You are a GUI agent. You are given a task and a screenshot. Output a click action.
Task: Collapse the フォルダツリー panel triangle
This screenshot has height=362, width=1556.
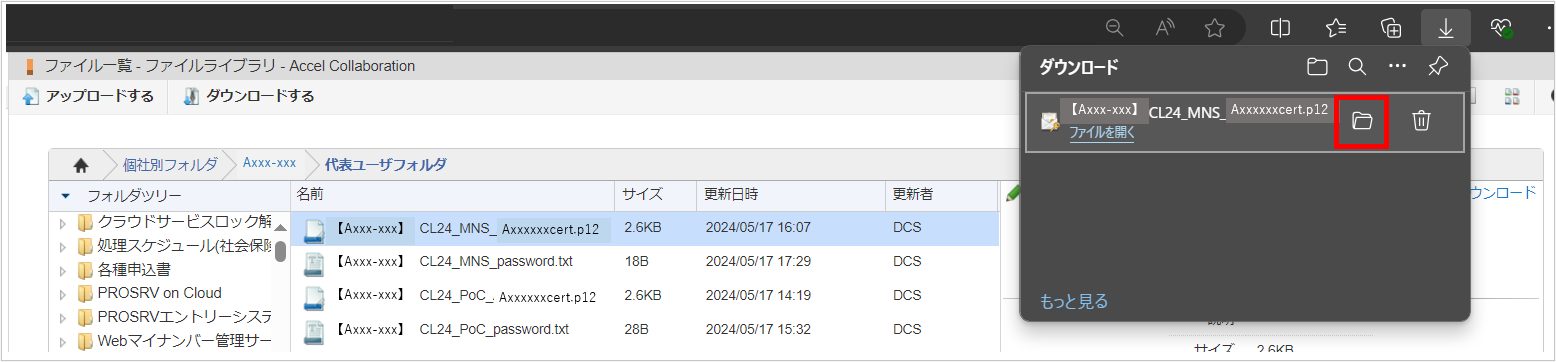pyautogui.click(x=66, y=196)
